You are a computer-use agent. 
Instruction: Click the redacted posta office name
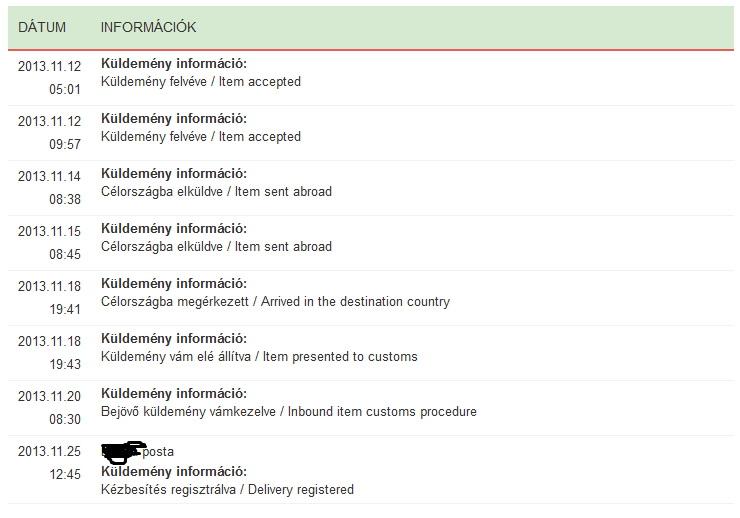tap(137, 451)
